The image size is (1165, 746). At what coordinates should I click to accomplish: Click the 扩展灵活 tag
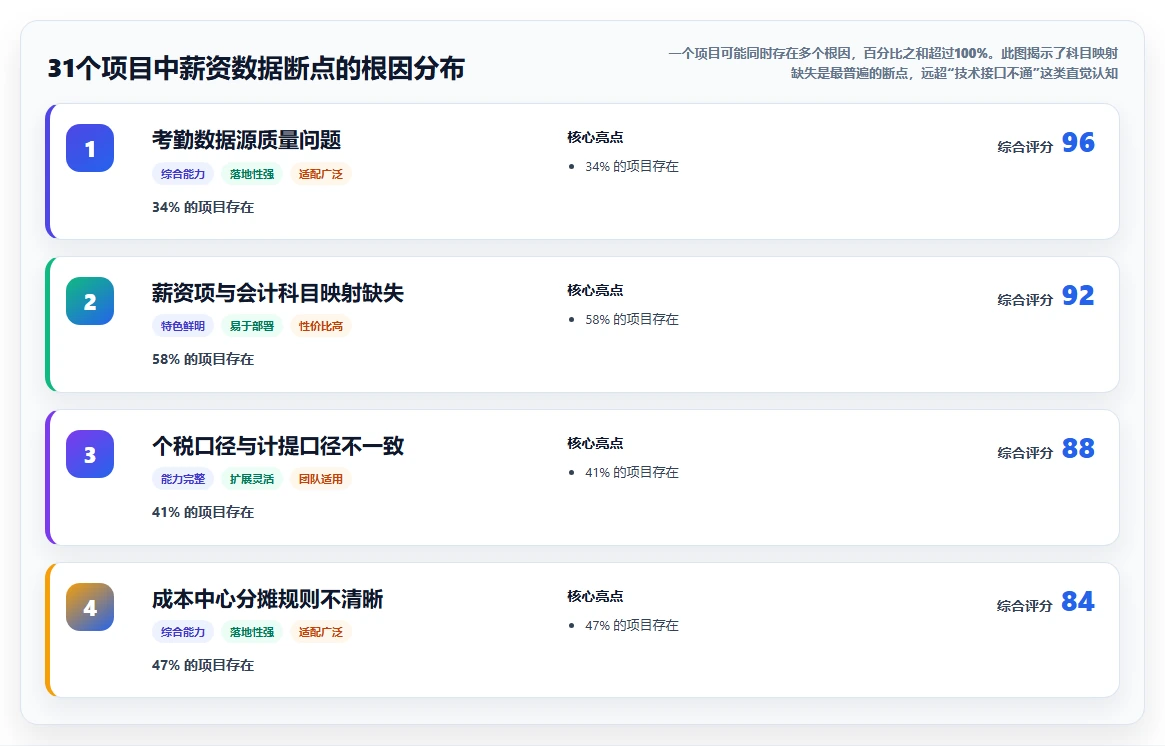252,479
